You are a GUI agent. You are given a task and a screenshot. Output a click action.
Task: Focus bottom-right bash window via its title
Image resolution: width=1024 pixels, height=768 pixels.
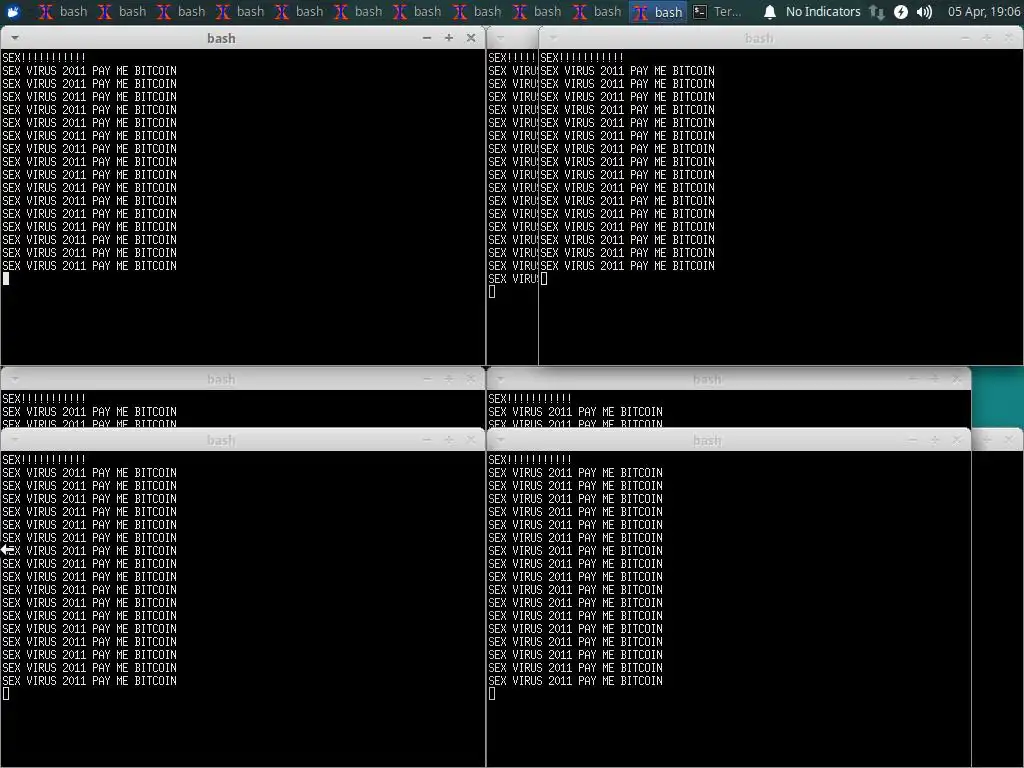point(707,440)
